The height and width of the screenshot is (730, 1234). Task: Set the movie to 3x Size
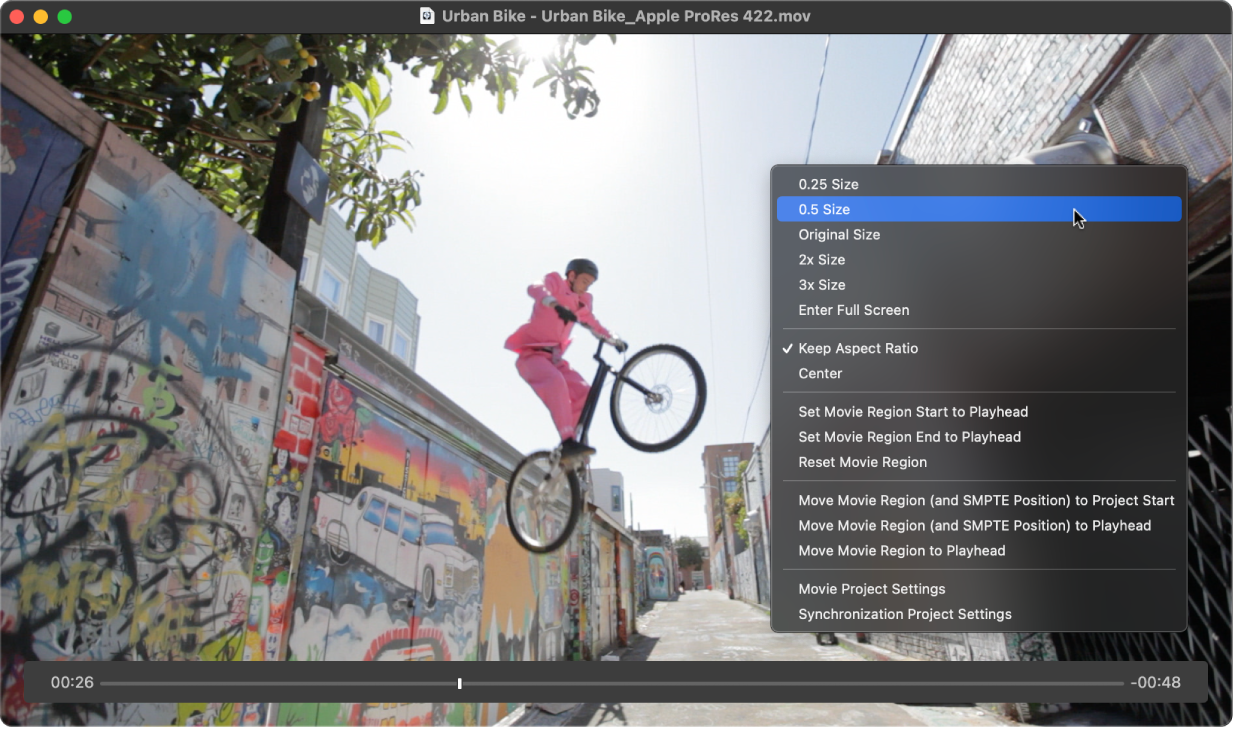821,284
